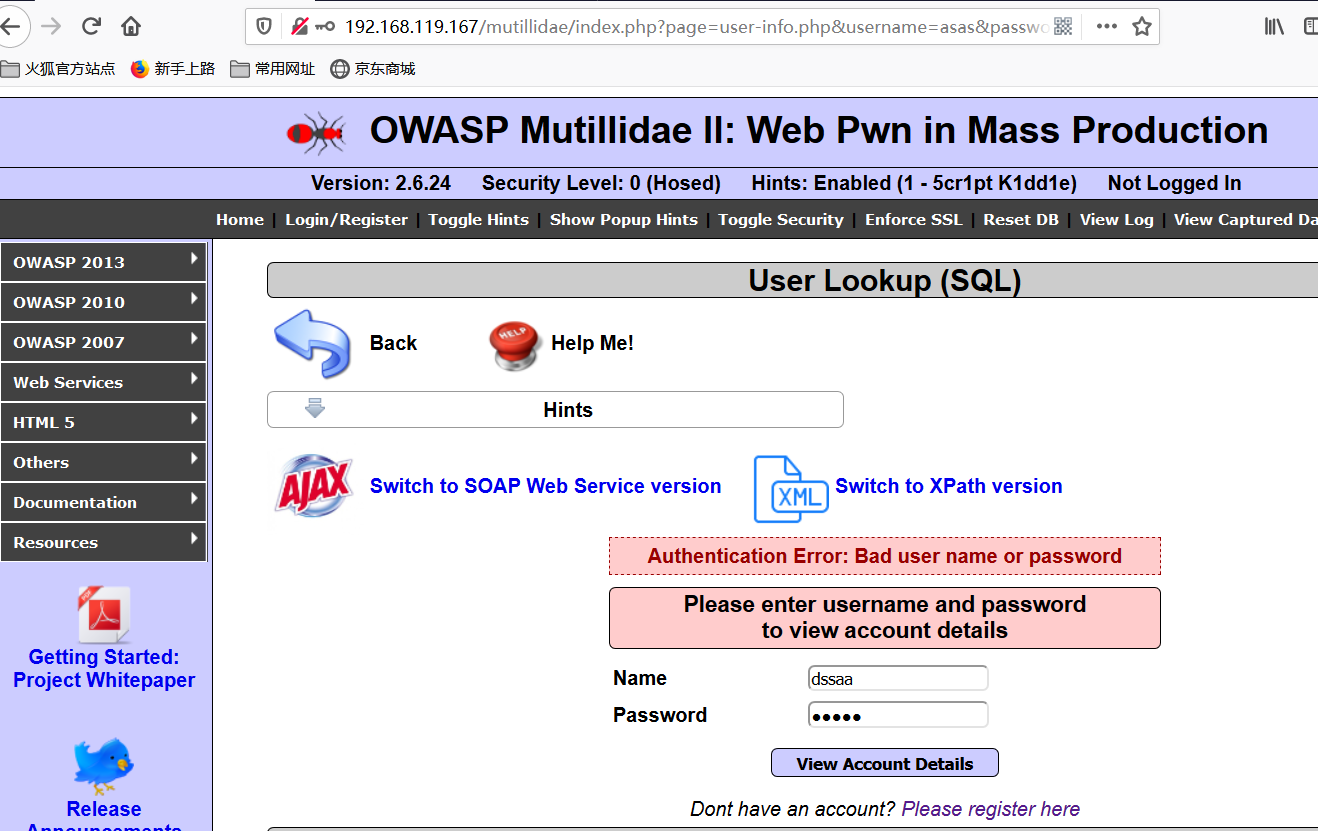Screen dimensions: 1318x831
Task: Open the Firefox Library icon
Action: 1272,26
